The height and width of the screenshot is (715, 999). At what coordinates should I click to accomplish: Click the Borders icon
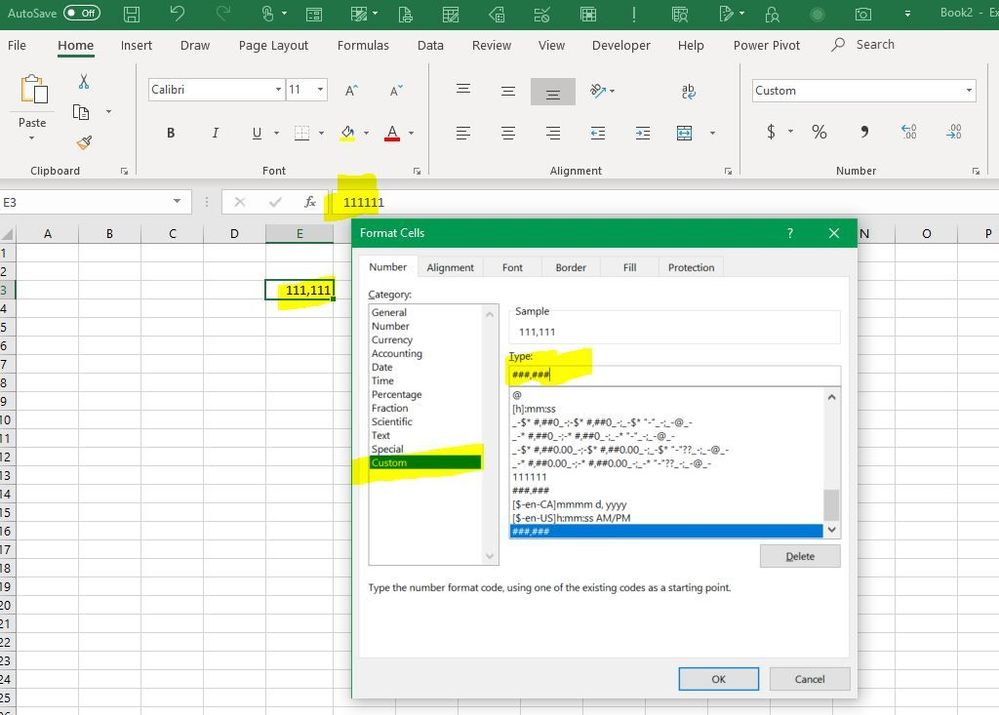302,133
